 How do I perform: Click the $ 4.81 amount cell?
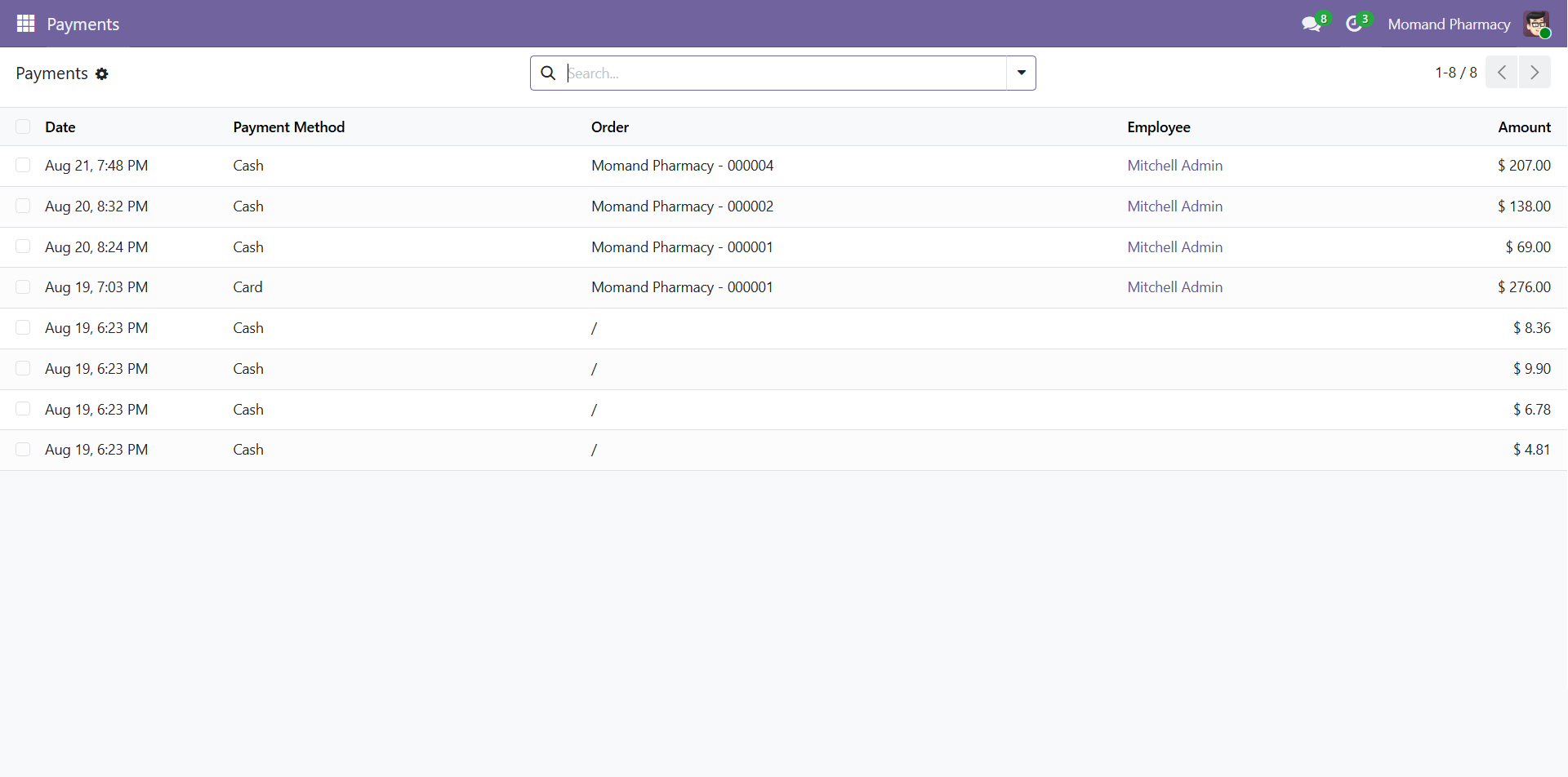(x=1531, y=450)
